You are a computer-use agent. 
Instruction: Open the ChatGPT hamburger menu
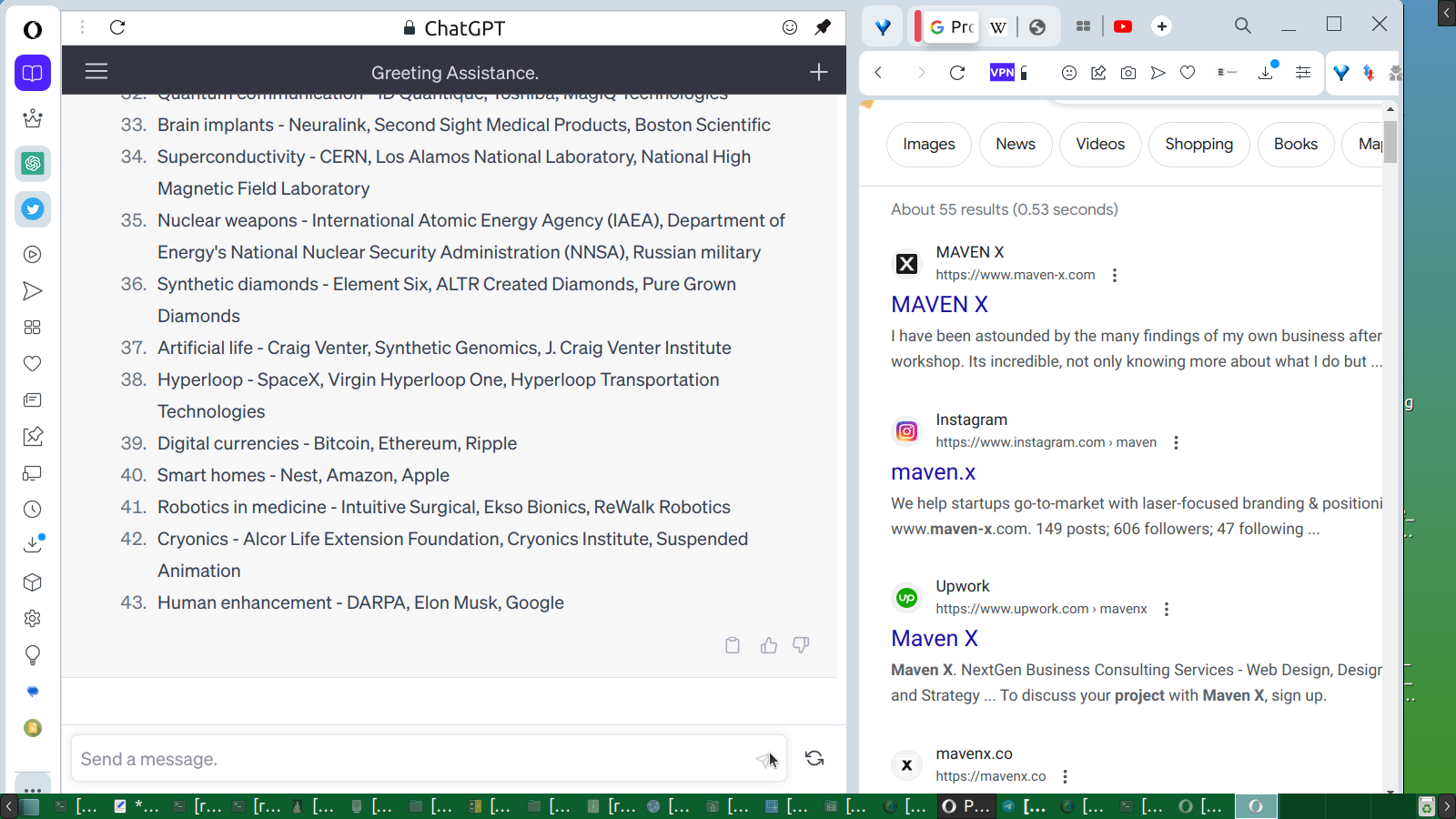click(x=96, y=71)
